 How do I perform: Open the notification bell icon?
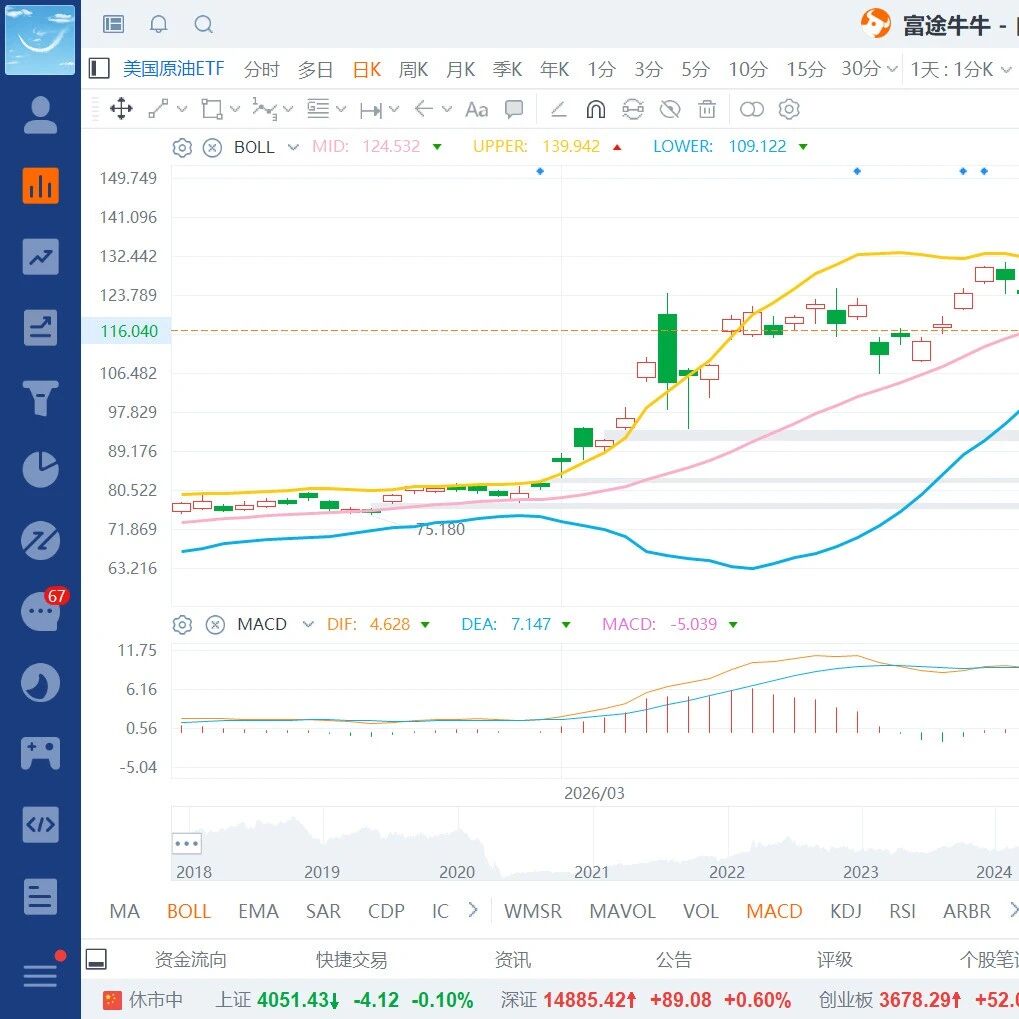click(x=158, y=25)
